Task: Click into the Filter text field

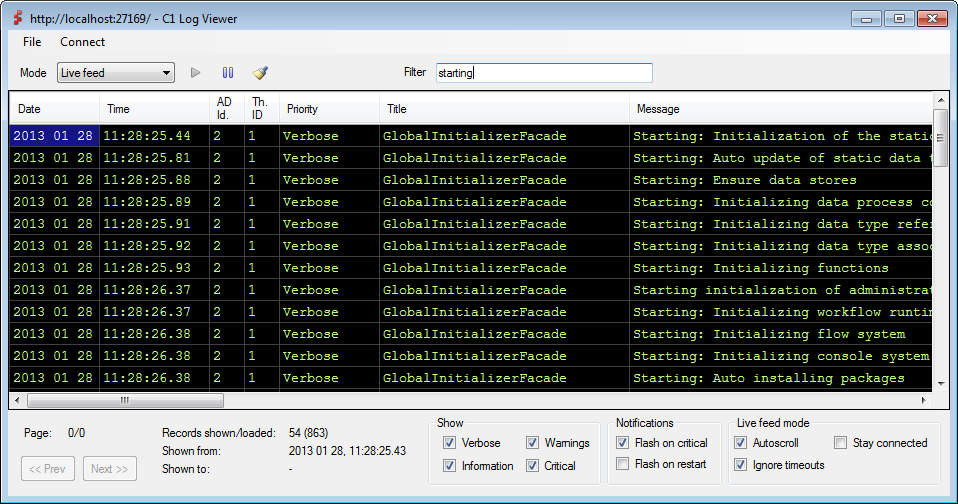Action: [543, 73]
